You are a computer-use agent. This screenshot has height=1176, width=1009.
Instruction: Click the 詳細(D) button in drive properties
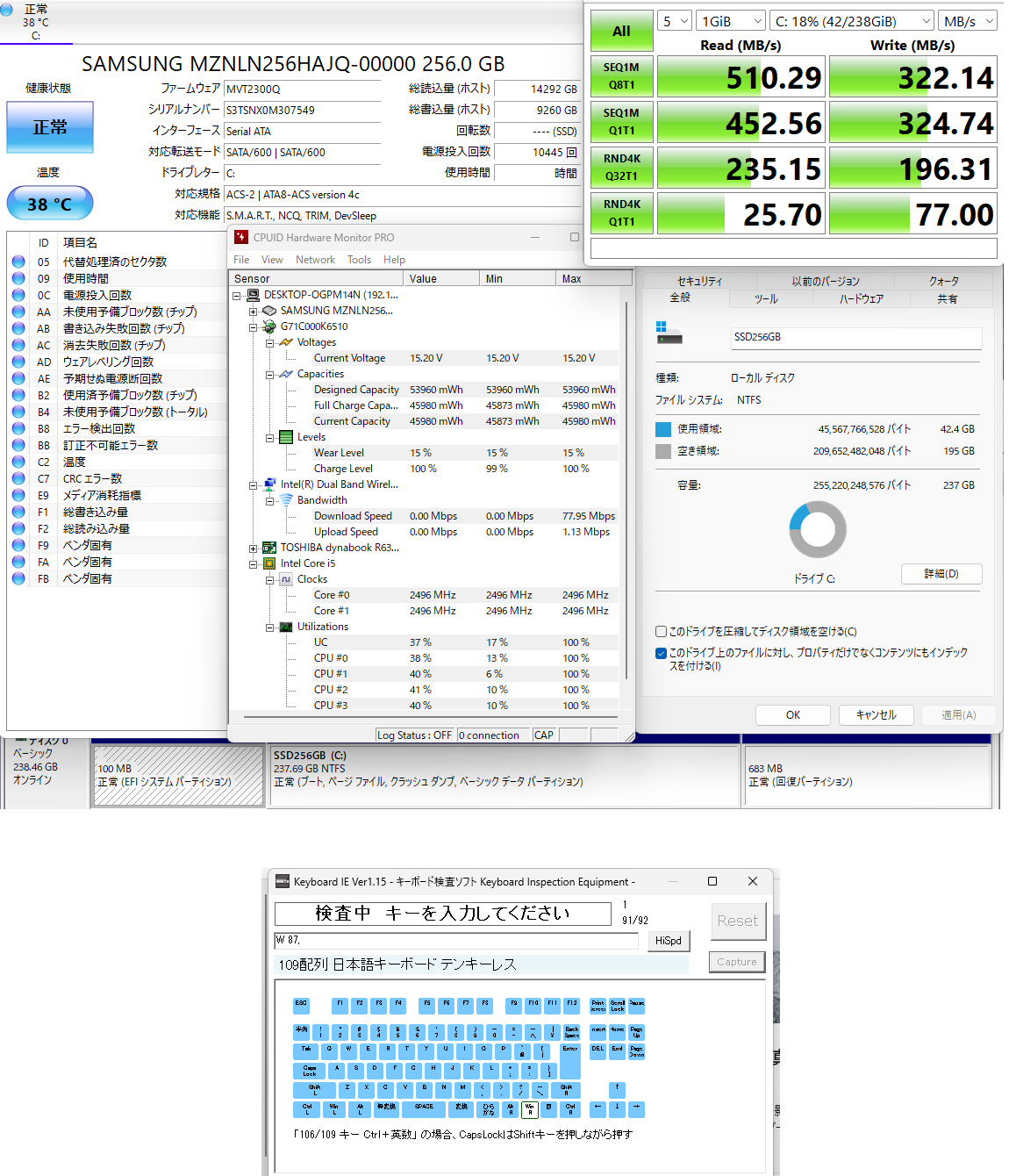coord(941,574)
